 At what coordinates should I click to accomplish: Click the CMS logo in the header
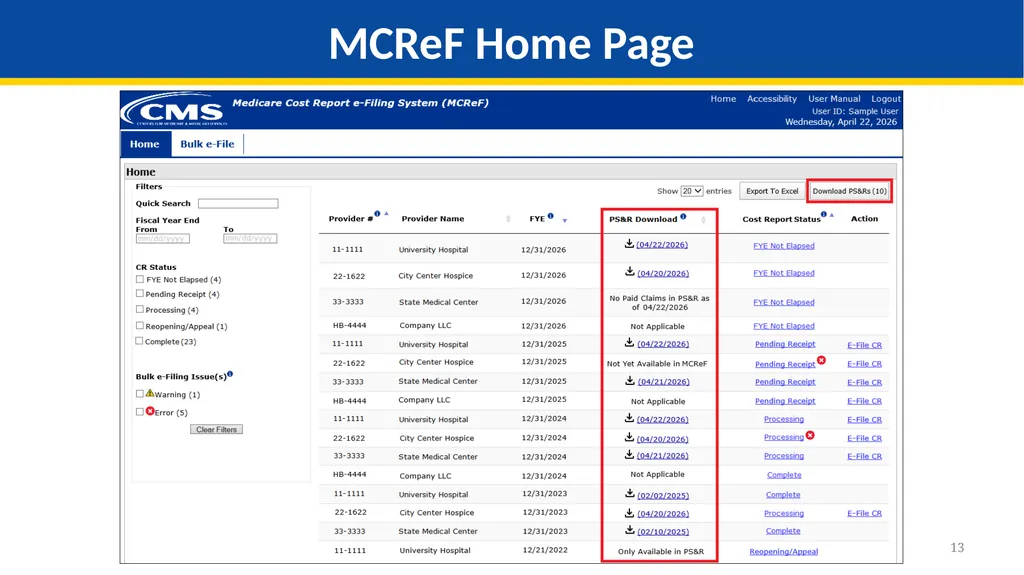click(x=174, y=110)
